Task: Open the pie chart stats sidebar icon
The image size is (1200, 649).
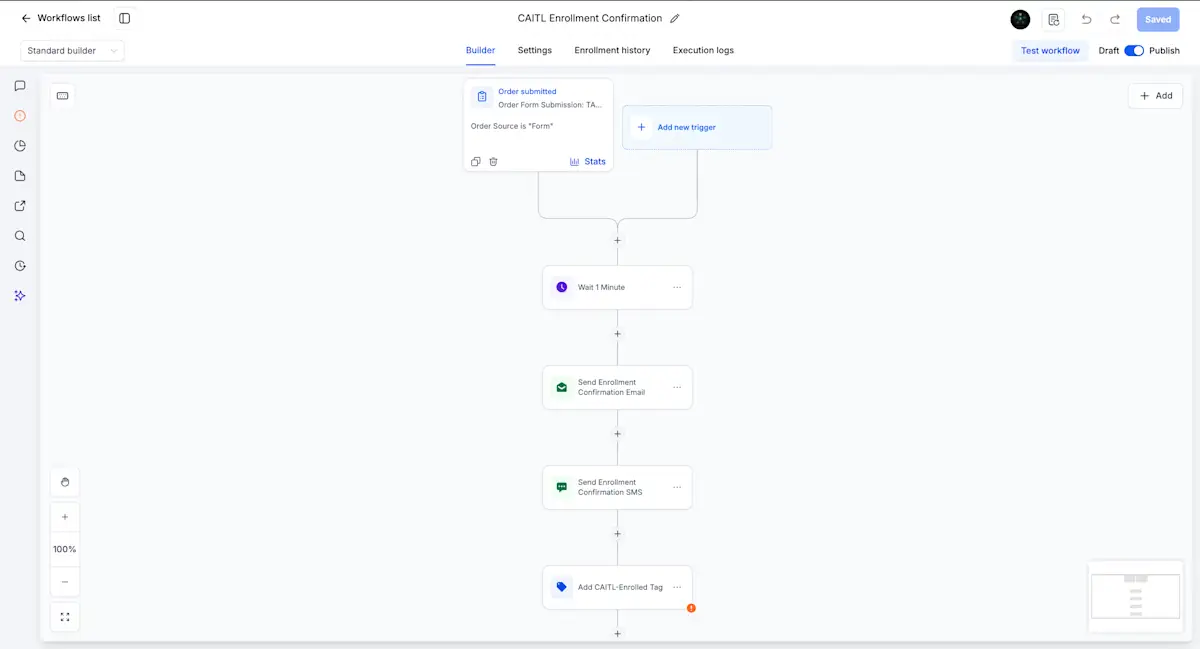Action: point(20,146)
